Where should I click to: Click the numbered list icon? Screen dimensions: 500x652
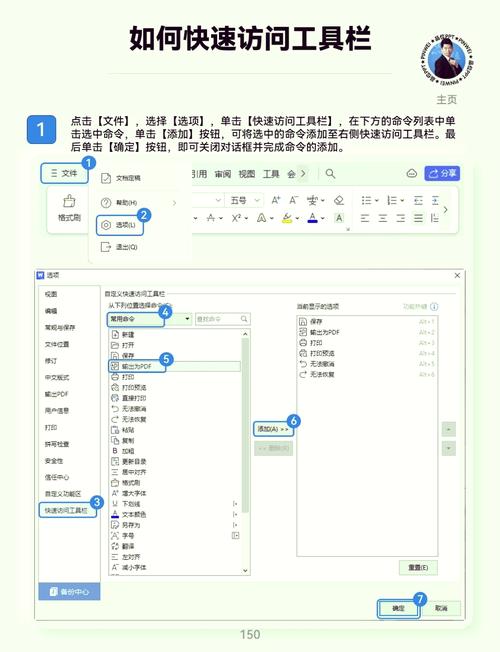click(x=392, y=201)
